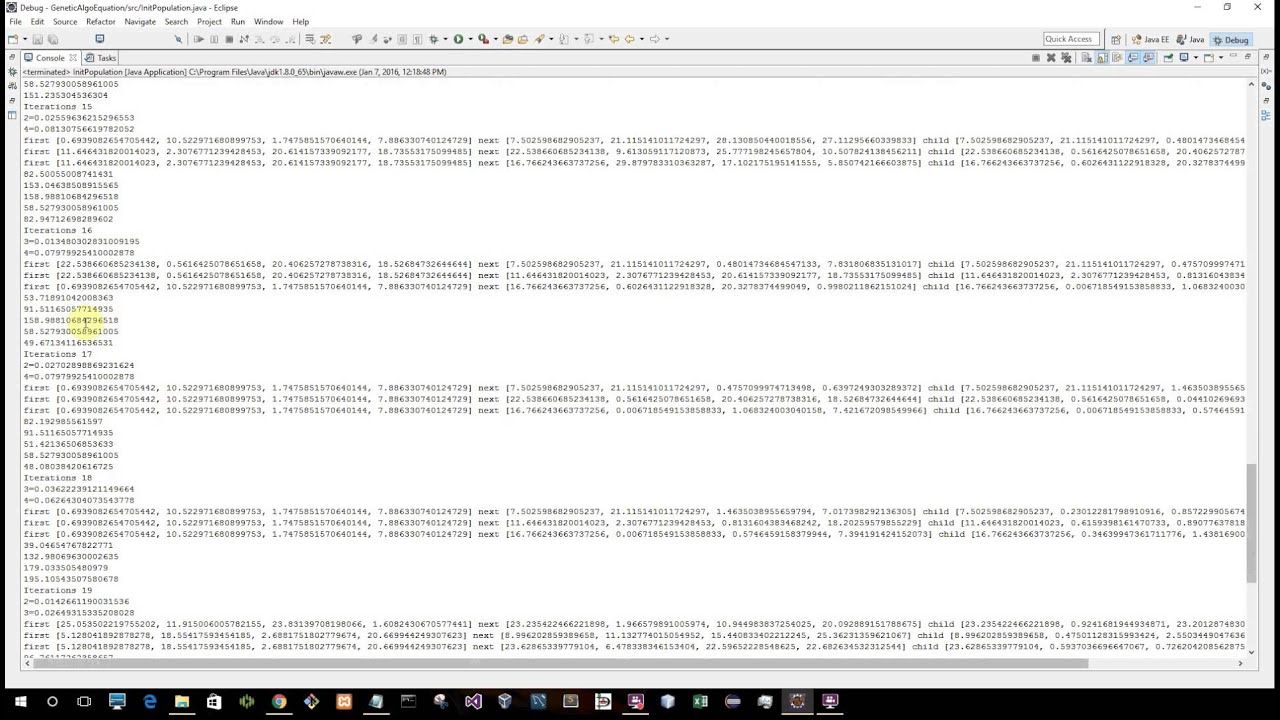
Task: Minimize the Console view panel
Action: 1233,56
